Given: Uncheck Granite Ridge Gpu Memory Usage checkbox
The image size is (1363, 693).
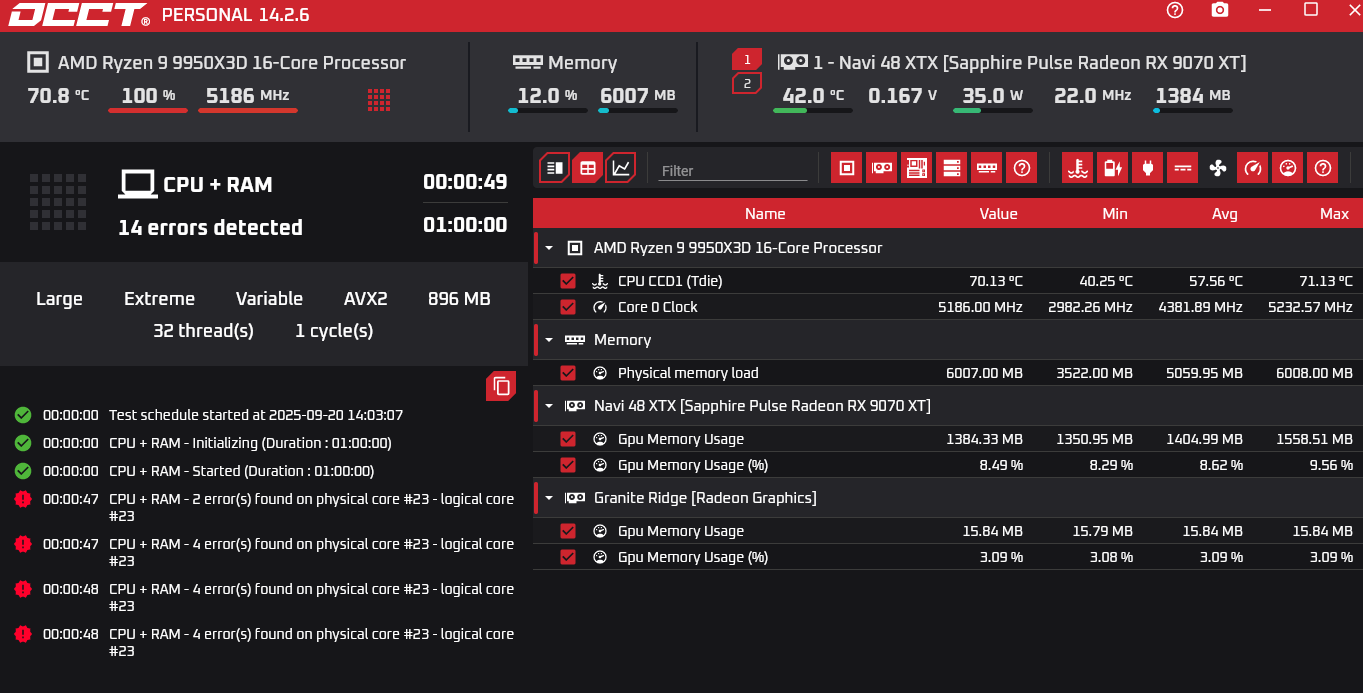Looking at the screenshot, I should click(568, 531).
